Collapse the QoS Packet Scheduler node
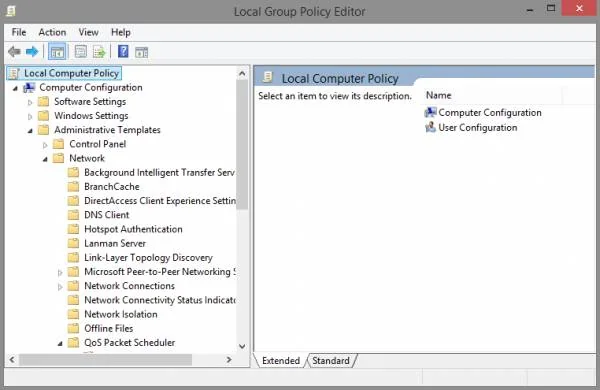This screenshot has width=600, height=390. coord(60,344)
